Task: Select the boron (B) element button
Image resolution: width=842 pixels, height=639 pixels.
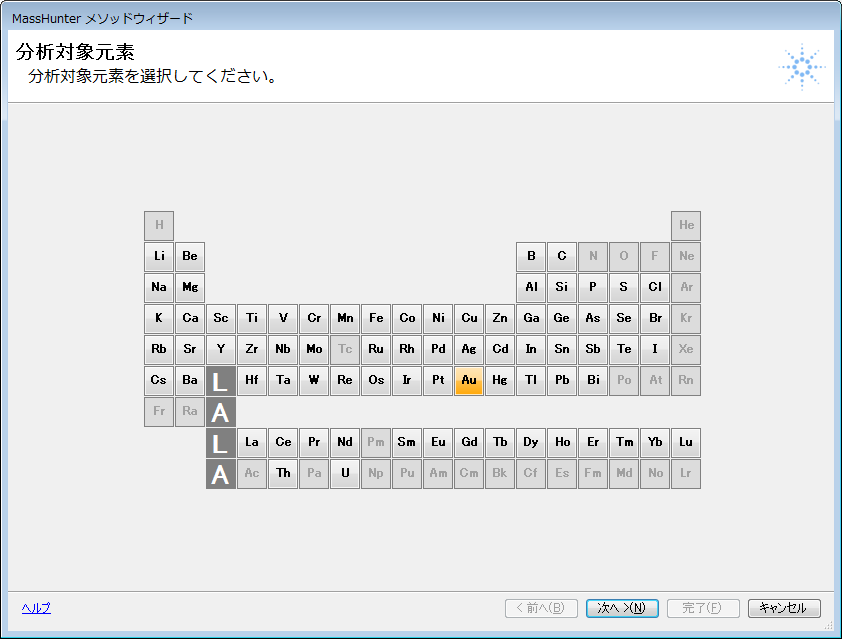Action: [x=531, y=257]
